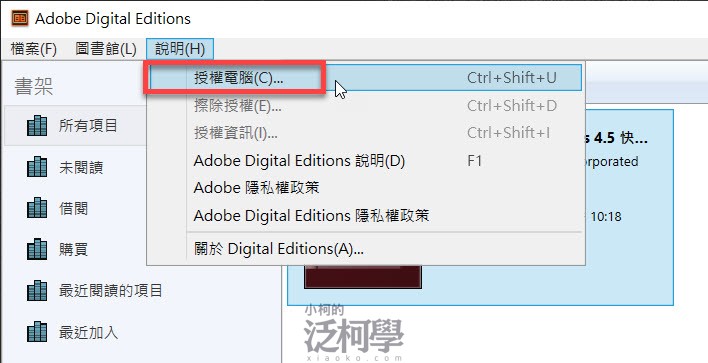Image resolution: width=708 pixels, height=363 pixels.
Task: Open the 購買 bookshelf icon
Action: click(37, 249)
